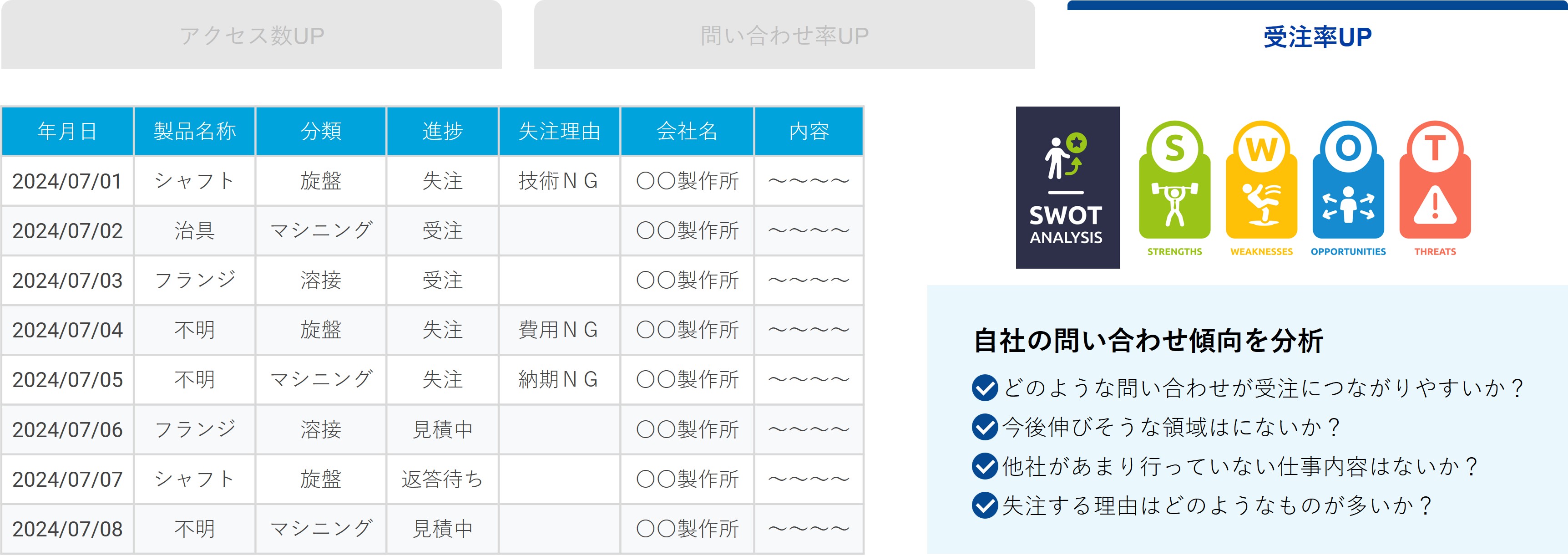Click checkmark beside 他社があまり行っていない仕事内容はないか
The width and height of the screenshot is (1568, 556).
(x=984, y=466)
